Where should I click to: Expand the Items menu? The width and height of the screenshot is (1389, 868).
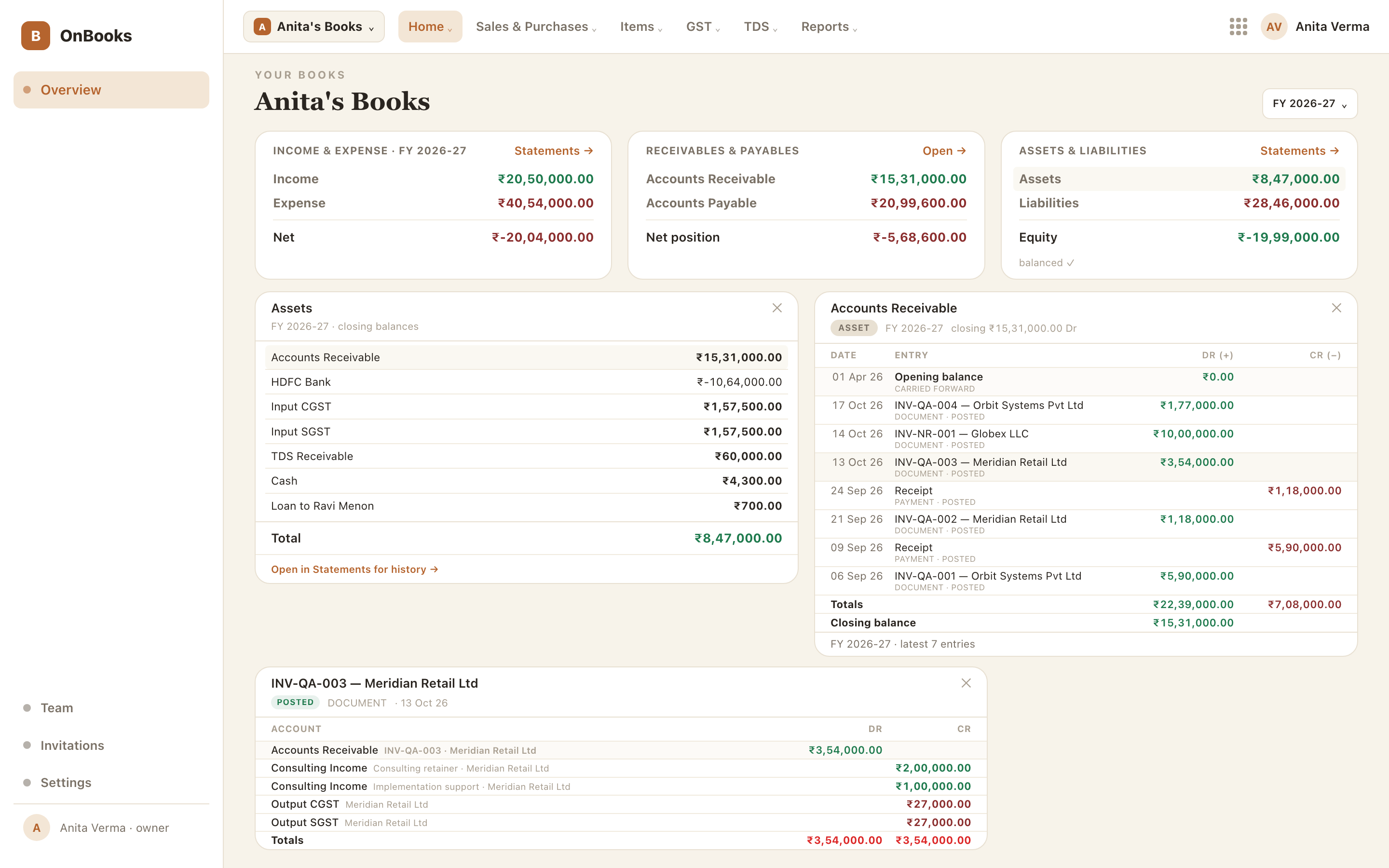pos(641,27)
